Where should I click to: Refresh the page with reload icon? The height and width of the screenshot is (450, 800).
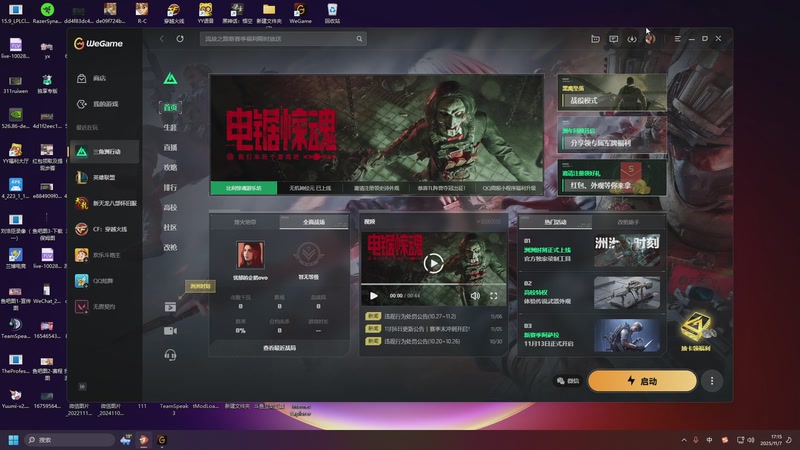(x=180, y=39)
